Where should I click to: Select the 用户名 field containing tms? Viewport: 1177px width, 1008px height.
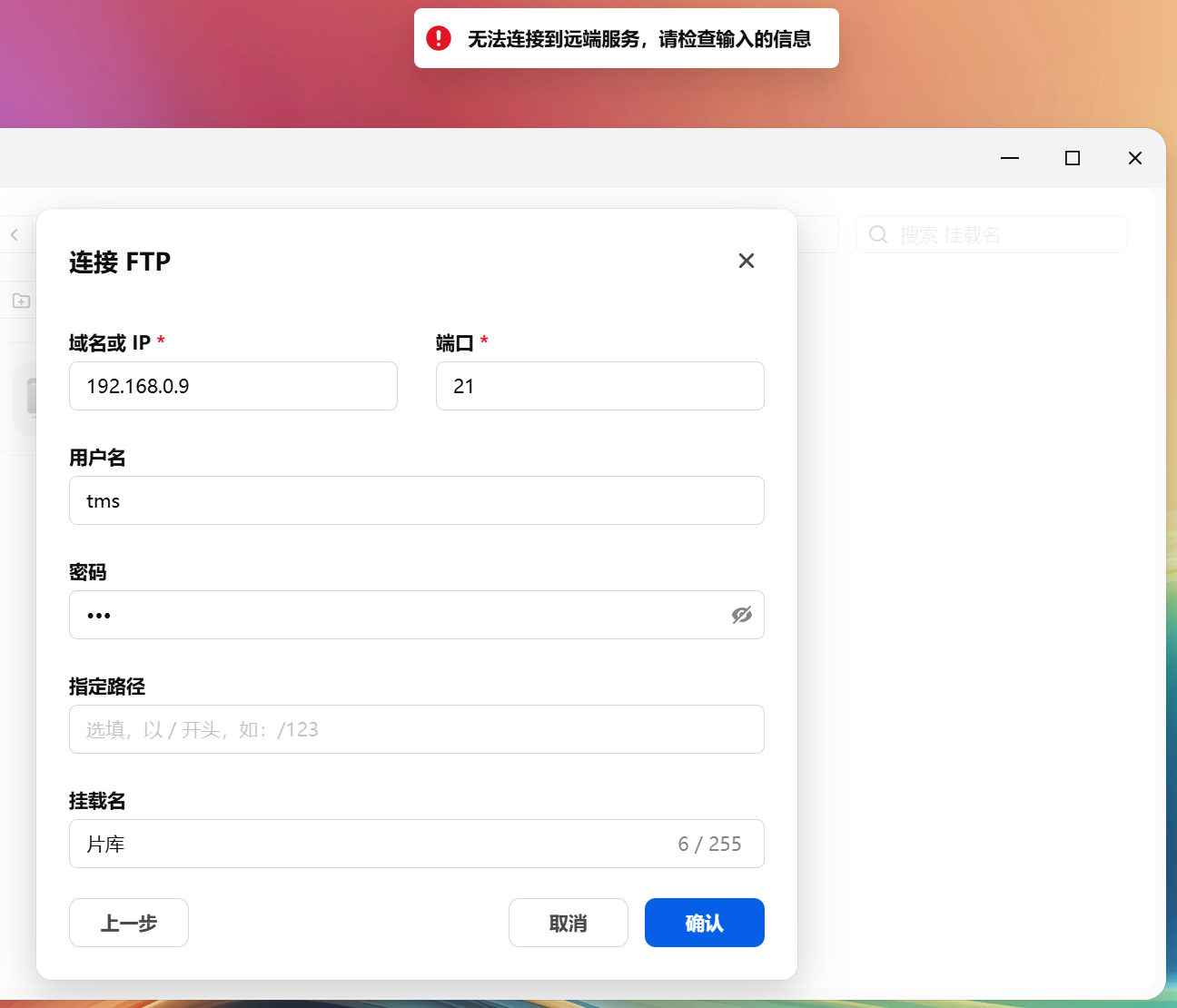pyautogui.click(x=416, y=500)
